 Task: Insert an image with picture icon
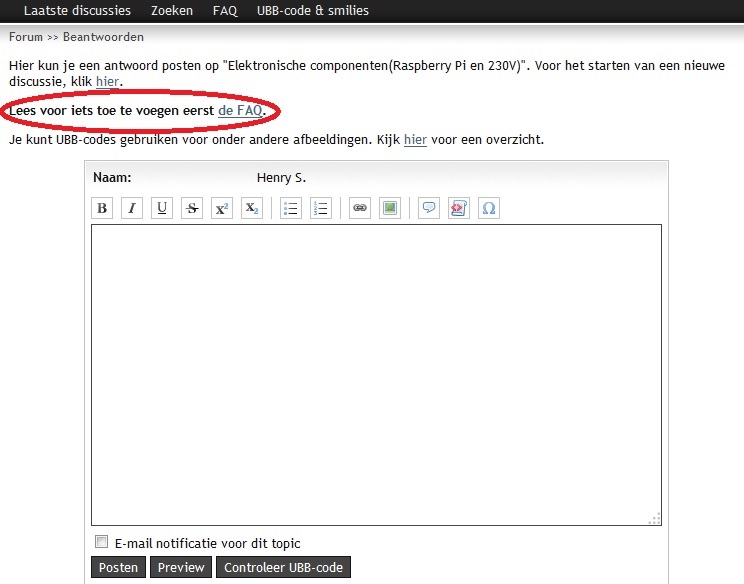click(x=390, y=208)
